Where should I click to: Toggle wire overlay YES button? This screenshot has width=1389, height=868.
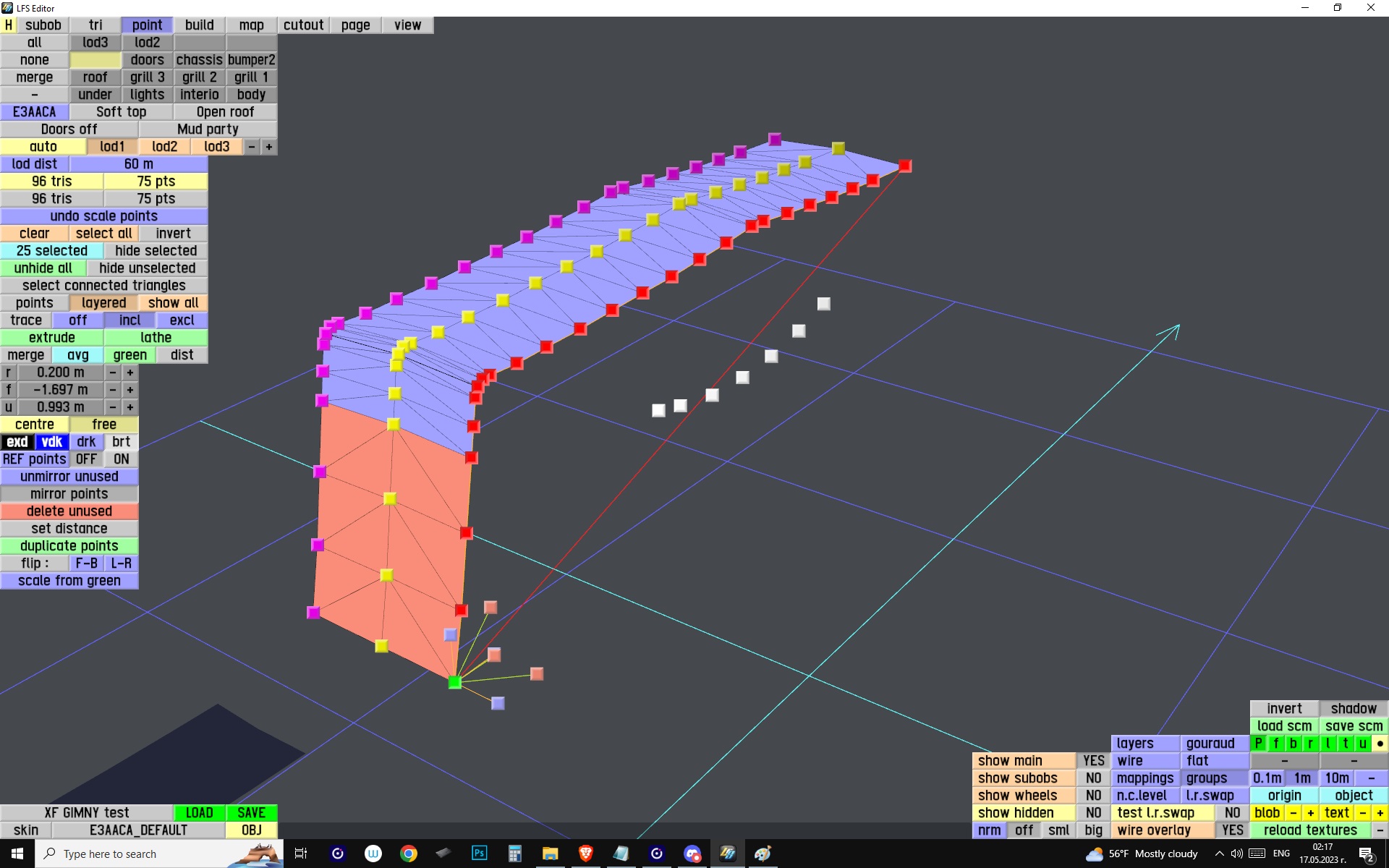[1232, 830]
